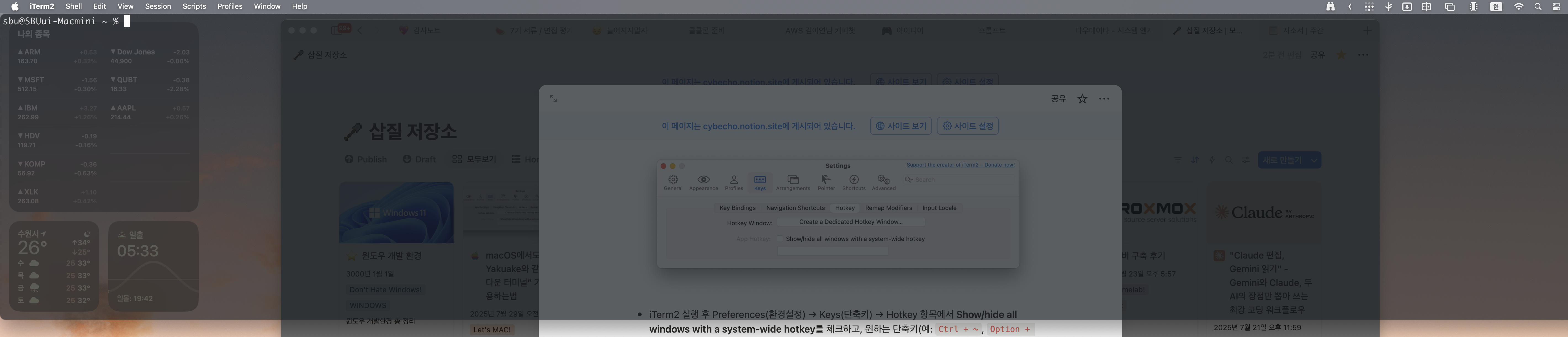Switch to Remap Modifiers tab
This screenshot has width=1568, height=337.
coord(888,208)
